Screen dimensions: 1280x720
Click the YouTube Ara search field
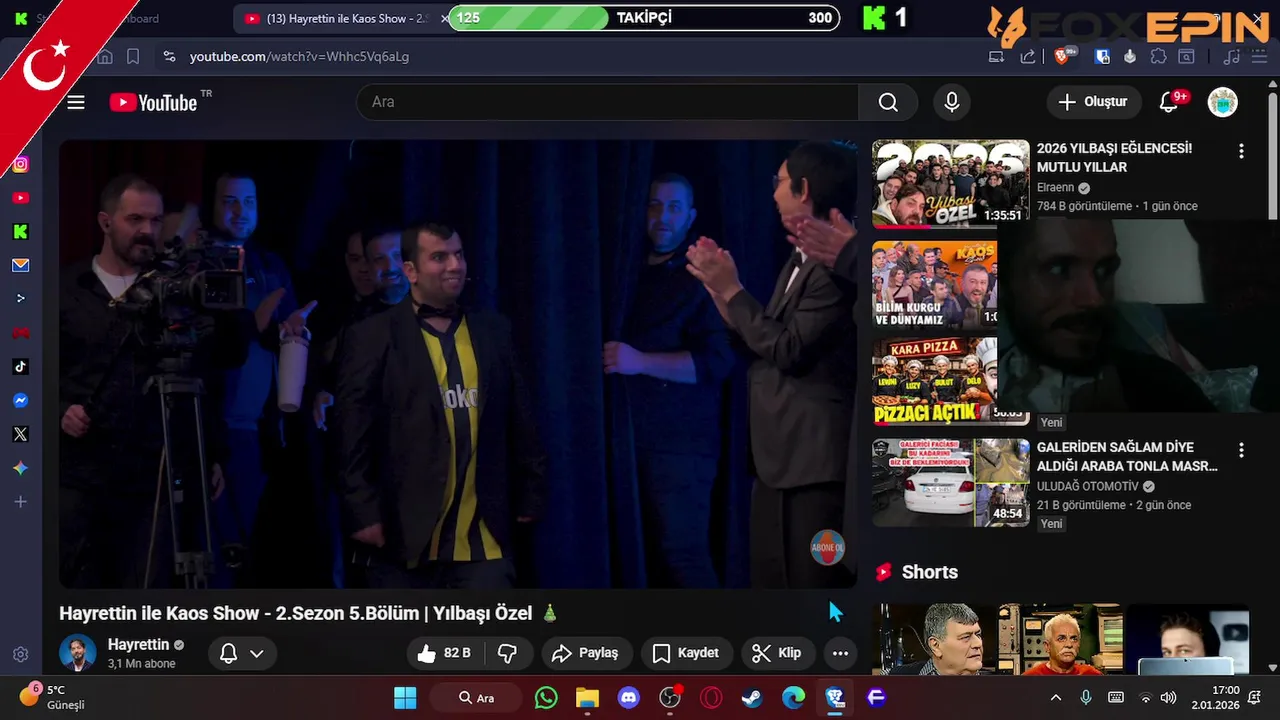[x=608, y=102]
